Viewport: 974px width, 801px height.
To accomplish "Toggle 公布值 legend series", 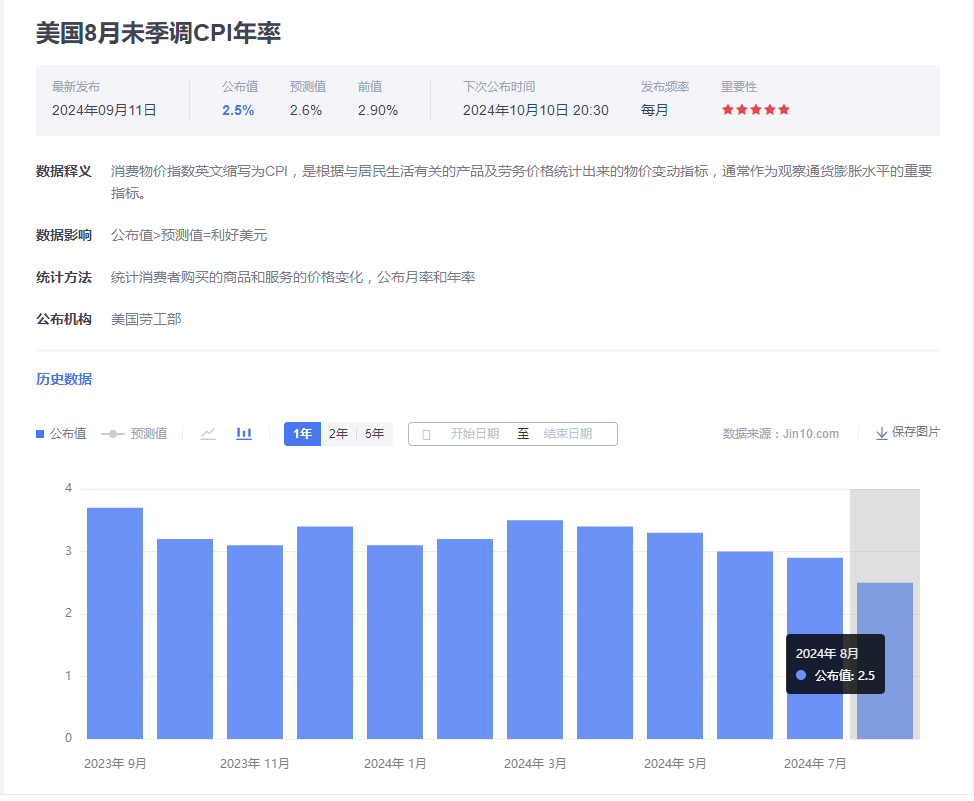I will point(61,434).
